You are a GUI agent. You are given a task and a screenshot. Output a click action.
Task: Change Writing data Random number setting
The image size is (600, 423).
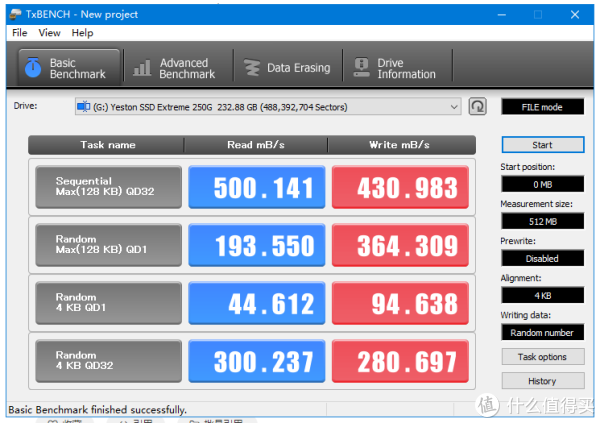click(x=543, y=333)
